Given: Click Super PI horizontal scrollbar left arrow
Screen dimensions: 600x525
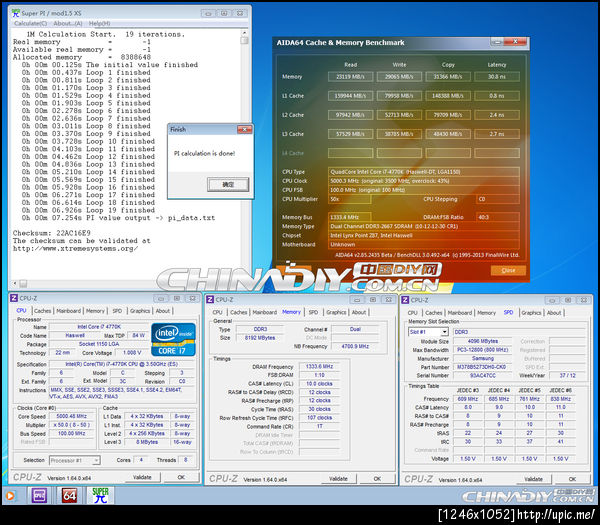Looking at the screenshot, I should [15, 284].
